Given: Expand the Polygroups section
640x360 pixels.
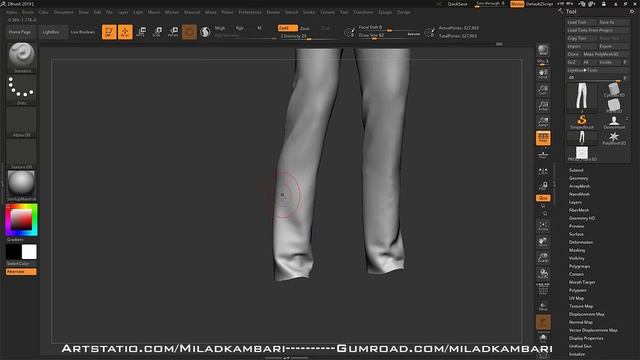Looking at the screenshot, I should 579,266.
